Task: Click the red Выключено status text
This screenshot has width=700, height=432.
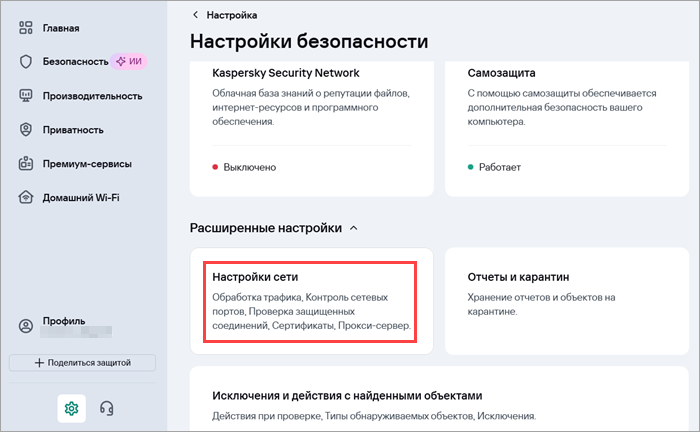Action: pyautogui.click(x=250, y=167)
